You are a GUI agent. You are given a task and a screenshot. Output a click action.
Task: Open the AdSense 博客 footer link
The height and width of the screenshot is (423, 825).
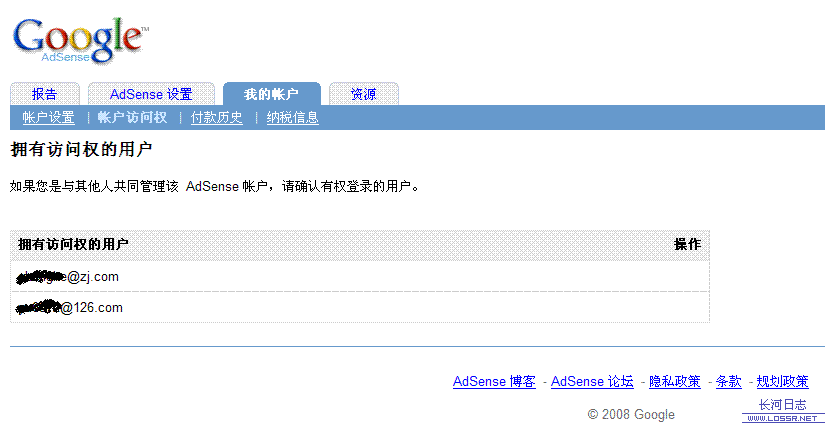click(x=494, y=381)
